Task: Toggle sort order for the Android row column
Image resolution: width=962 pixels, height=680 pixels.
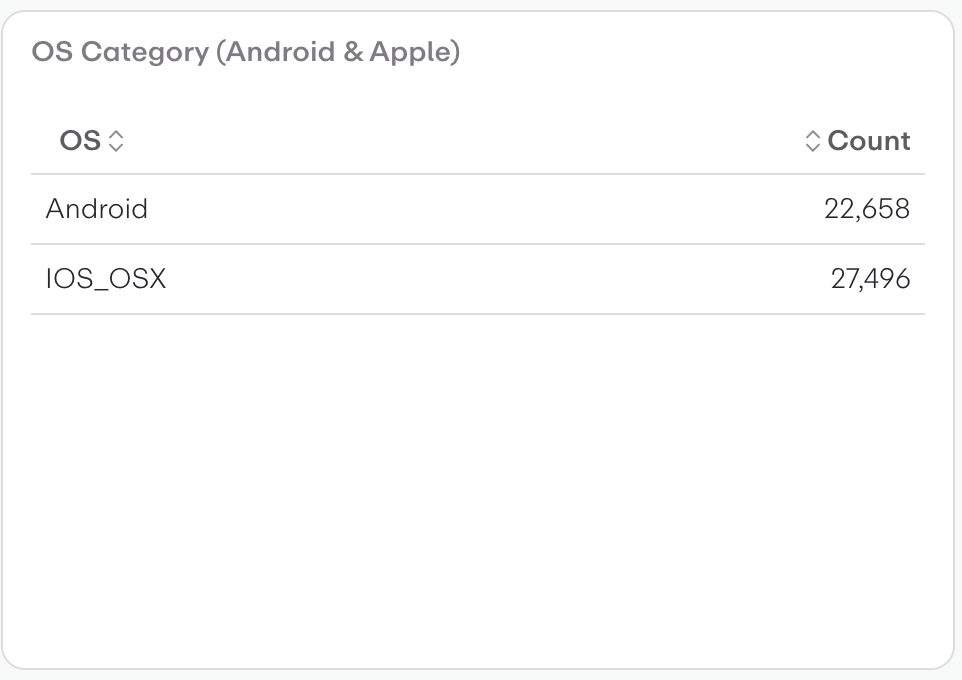Action: click(x=117, y=141)
